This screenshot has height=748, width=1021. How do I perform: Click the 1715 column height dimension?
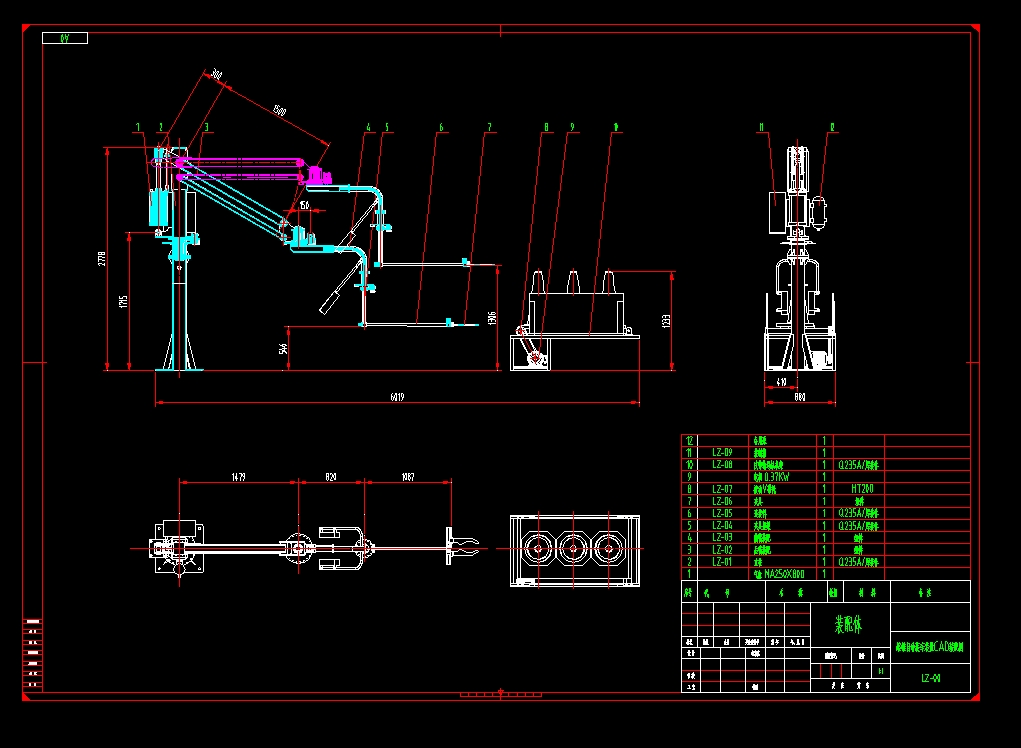pos(124,301)
